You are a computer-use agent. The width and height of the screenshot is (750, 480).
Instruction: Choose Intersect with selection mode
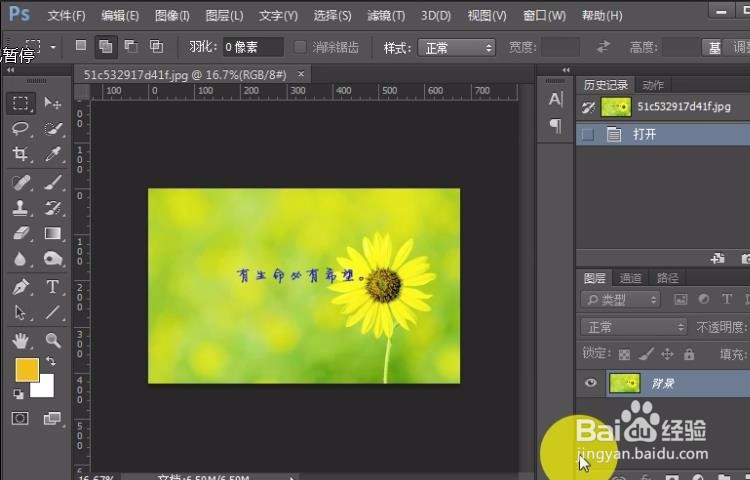pyautogui.click(x=156, y=46)
